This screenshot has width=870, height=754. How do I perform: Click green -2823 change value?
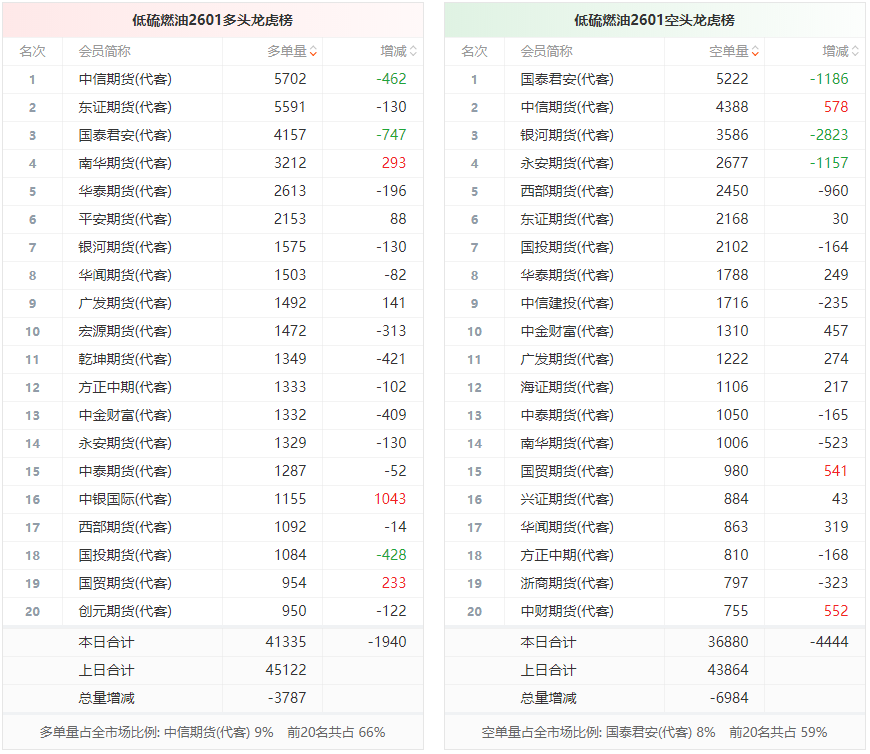pyautogui.click(x=829, y=135)
